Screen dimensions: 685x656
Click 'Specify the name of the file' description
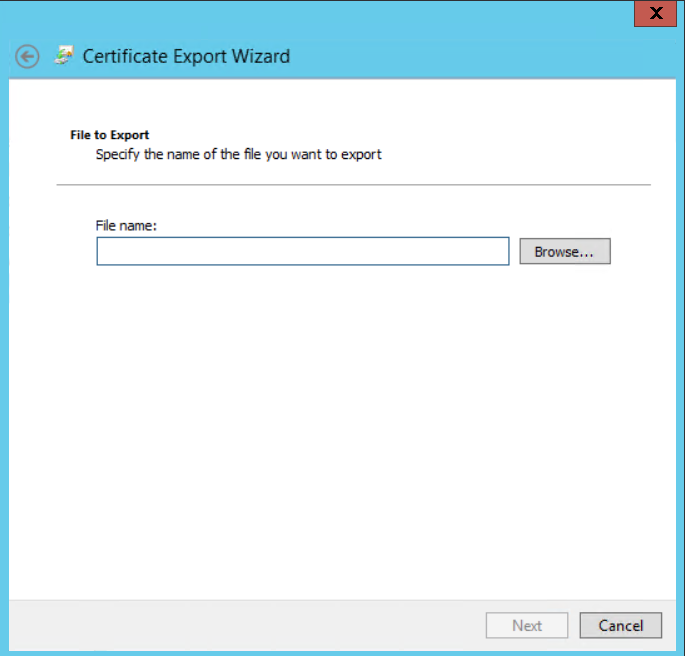239,155
